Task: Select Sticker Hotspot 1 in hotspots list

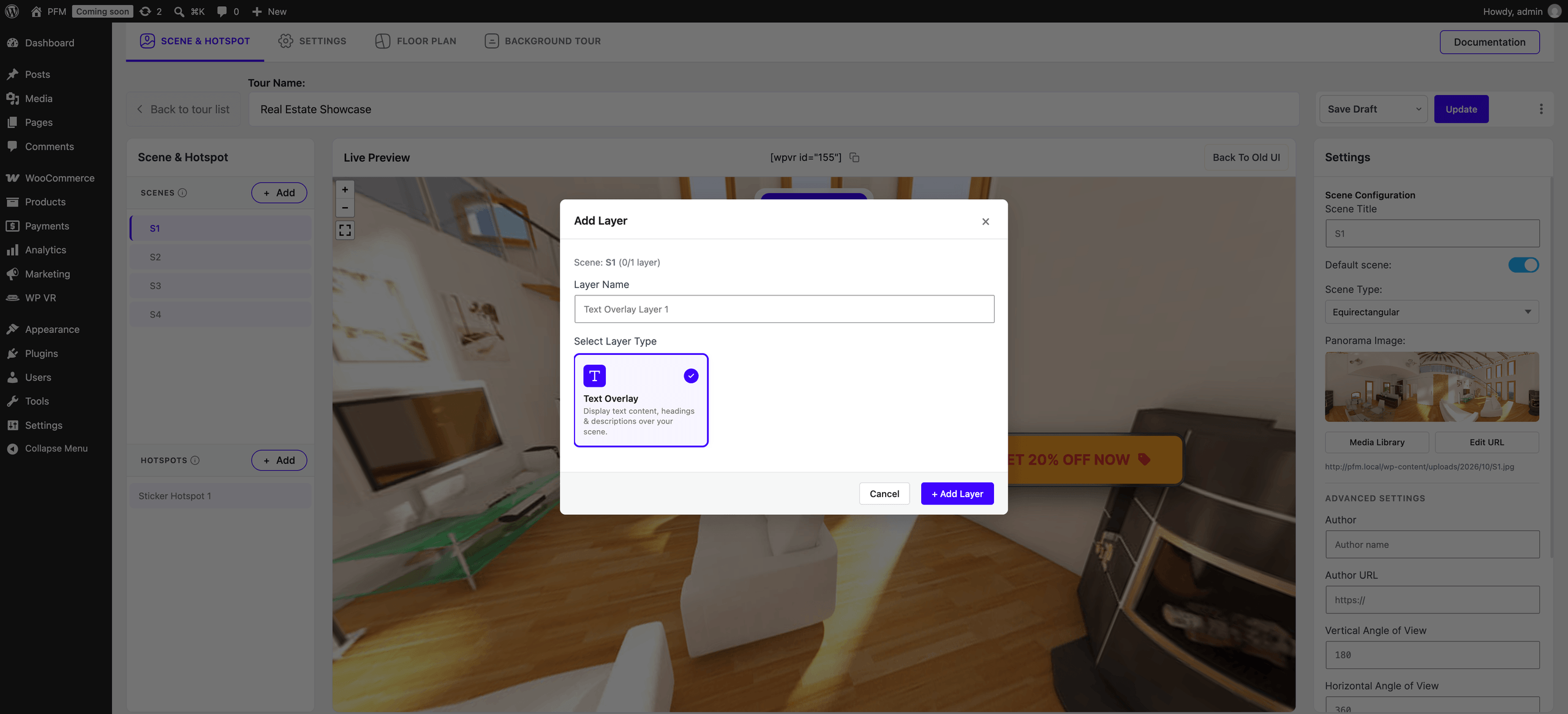Action: (221, 496)
